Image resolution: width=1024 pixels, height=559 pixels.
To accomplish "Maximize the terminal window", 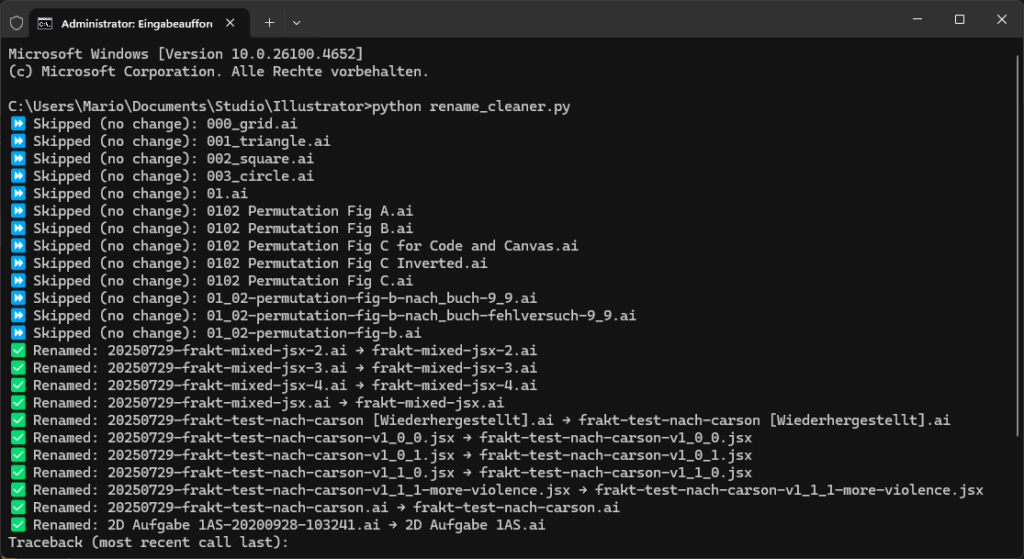I will click(x=959, y=20).
